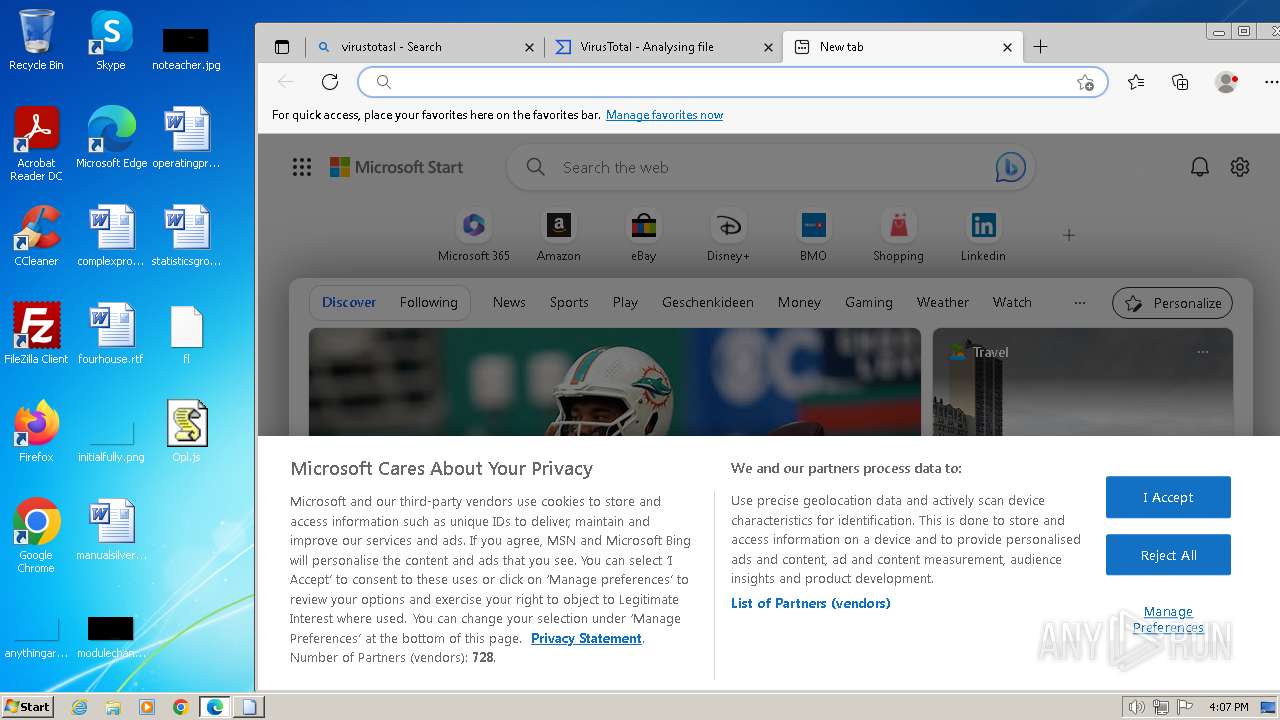Click the volume icon in system tray

[x=1136, y=707]
